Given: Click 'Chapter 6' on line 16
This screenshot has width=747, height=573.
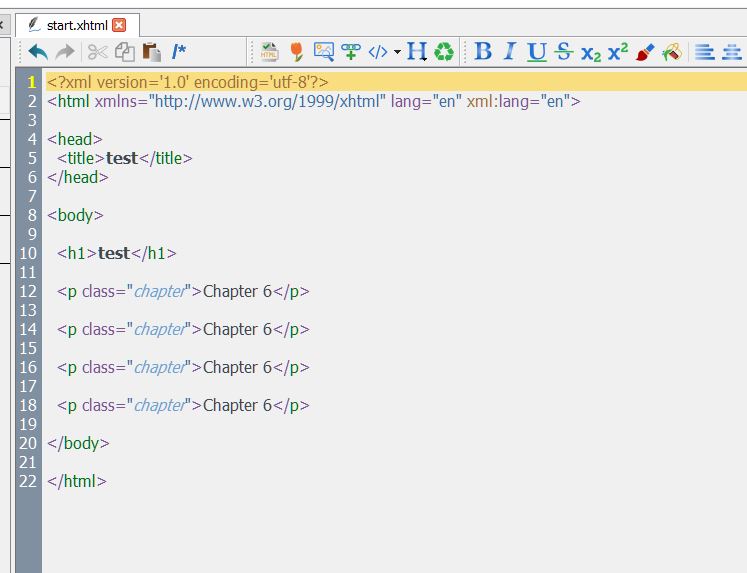Looking at the screenshot, I should pos(237,367).
